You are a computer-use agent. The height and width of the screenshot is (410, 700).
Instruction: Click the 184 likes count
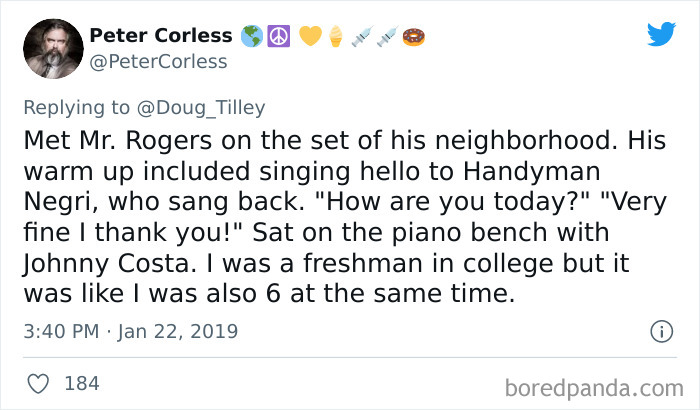click(80, 382)
